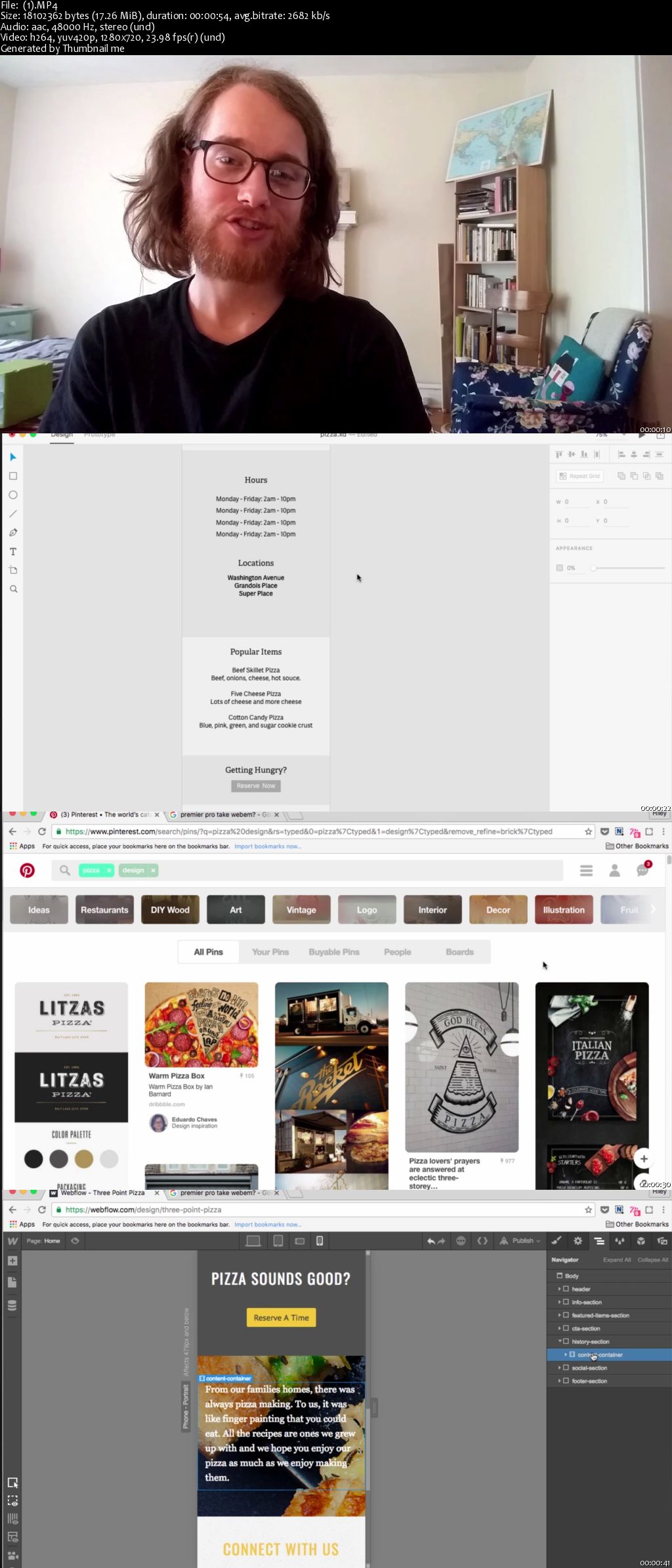Viewport: 672px width, 1568px height.
Task: Switch Webflow to desktop breakpoint view
Action: pos(253,1241)
